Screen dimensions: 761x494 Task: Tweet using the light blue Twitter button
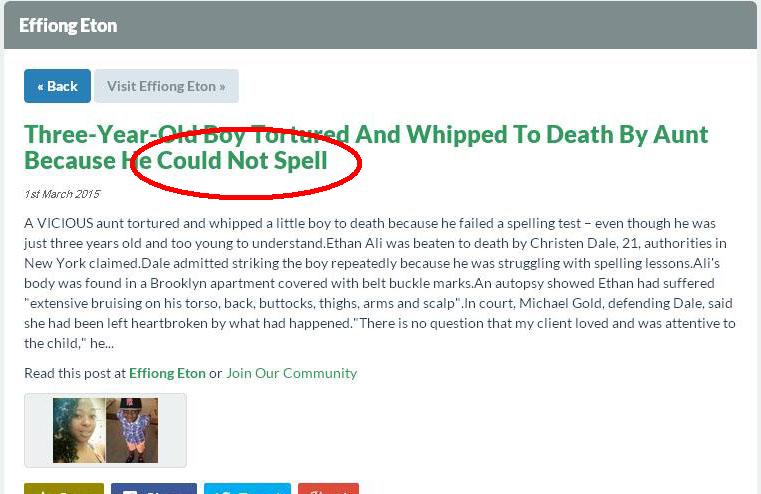(248, 488)
